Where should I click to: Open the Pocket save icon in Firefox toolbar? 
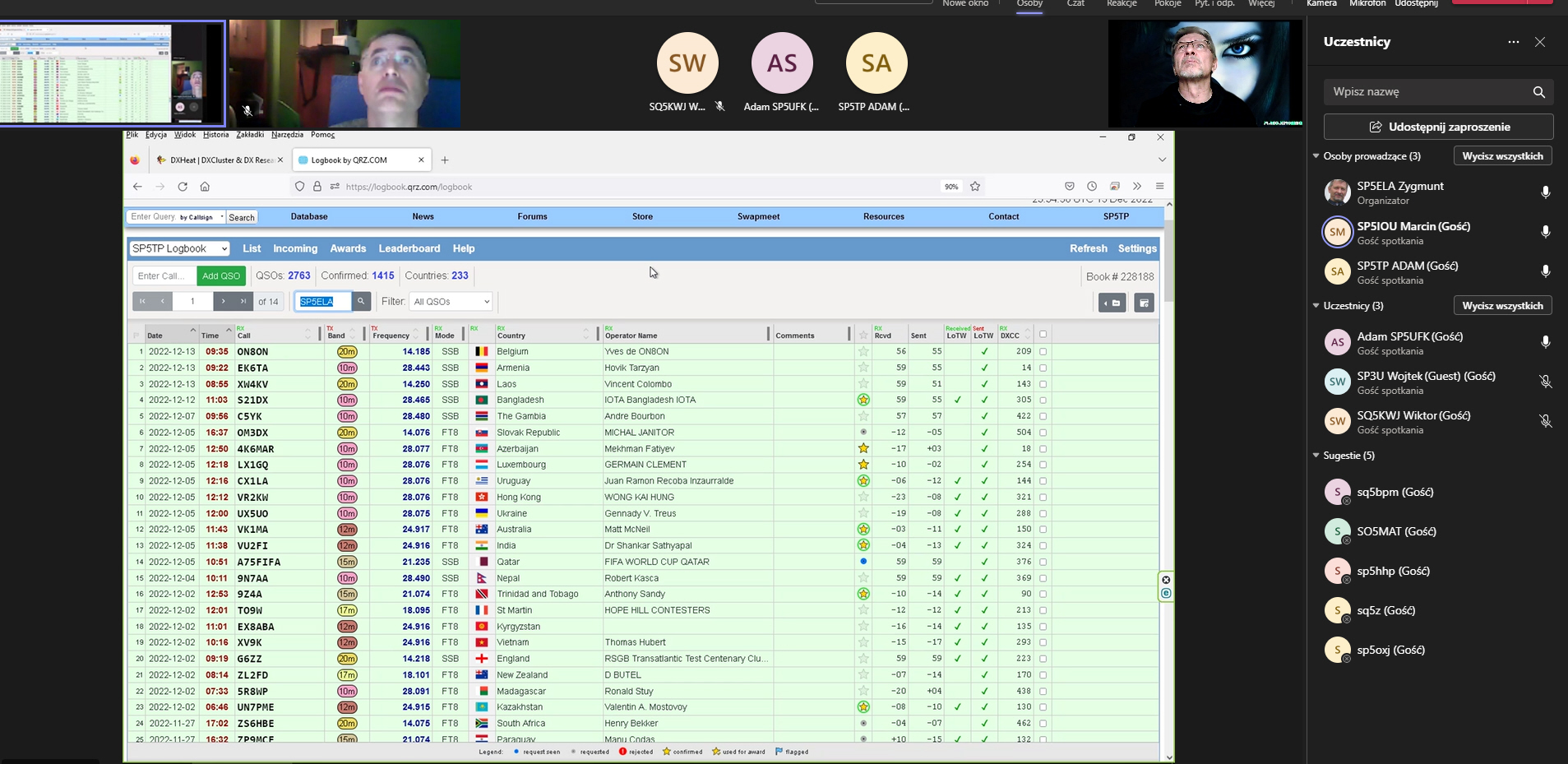pos(1069,187)
